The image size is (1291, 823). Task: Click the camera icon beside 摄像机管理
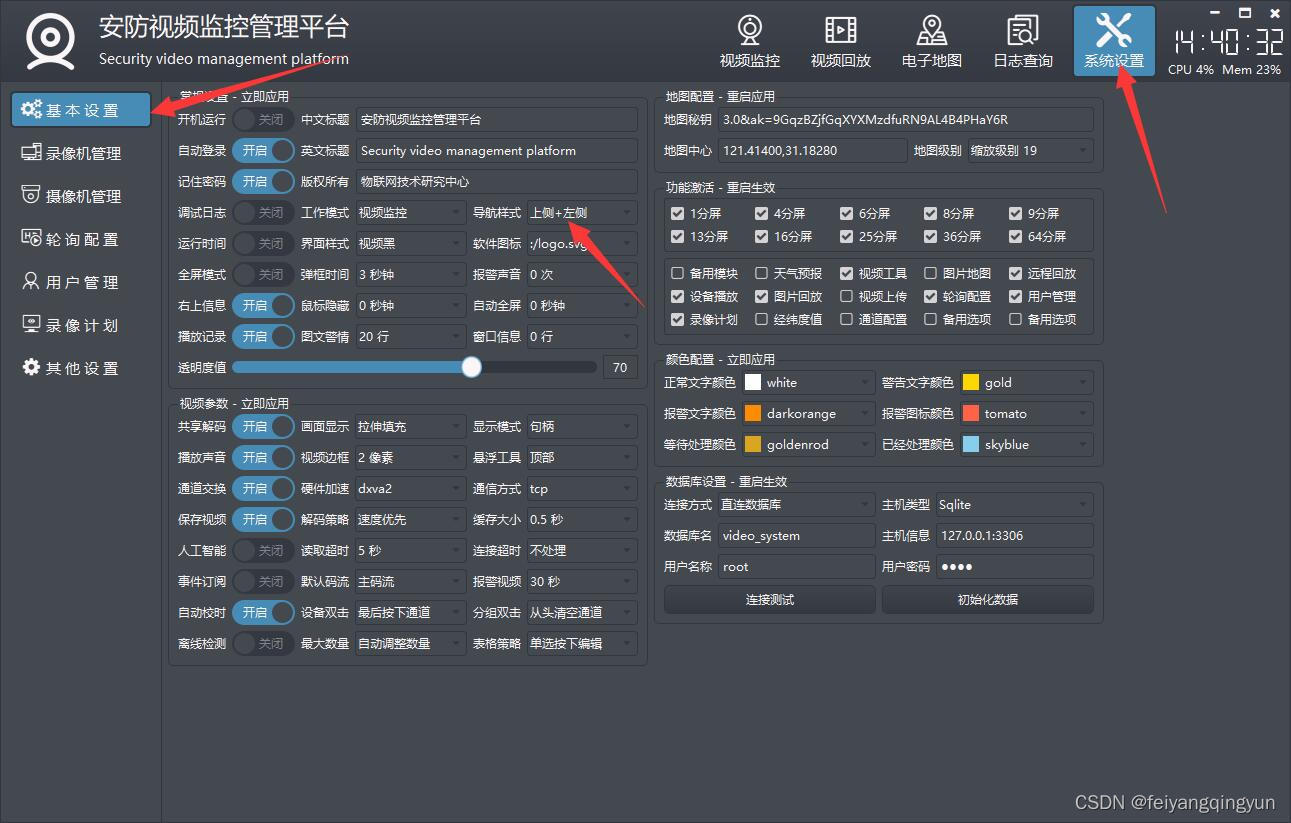(x=31, y=195)
